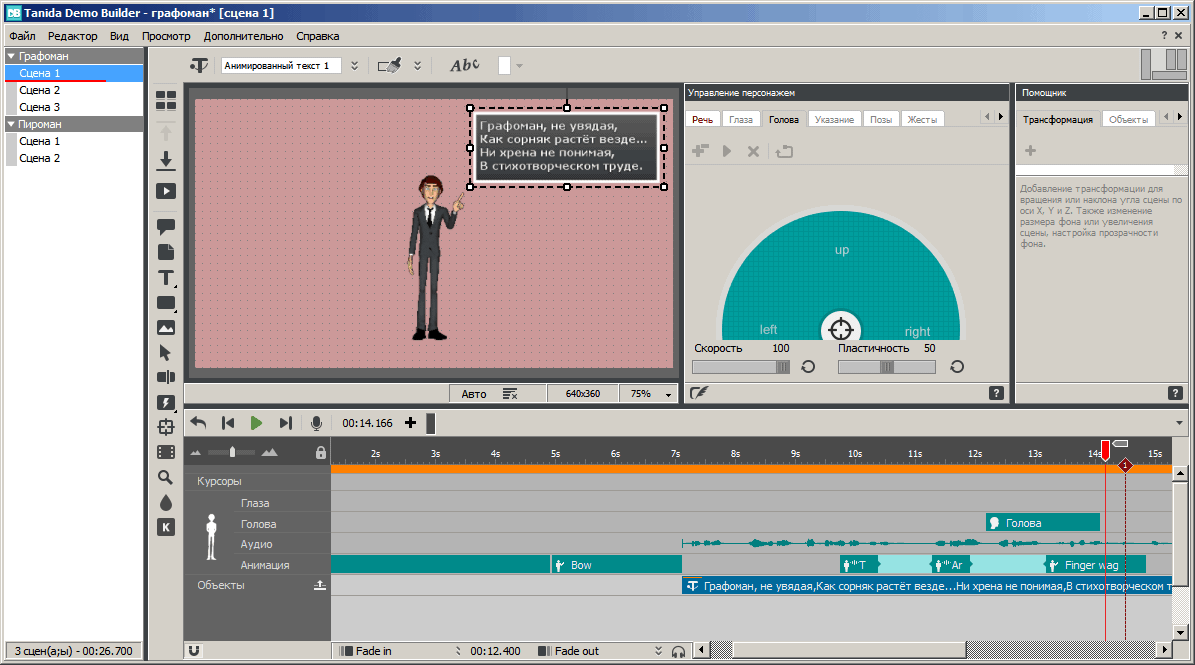Jump to timeline end
The height and width of the screenshot is (665, 1195).
pyautogui.click(x=285, y=423)
